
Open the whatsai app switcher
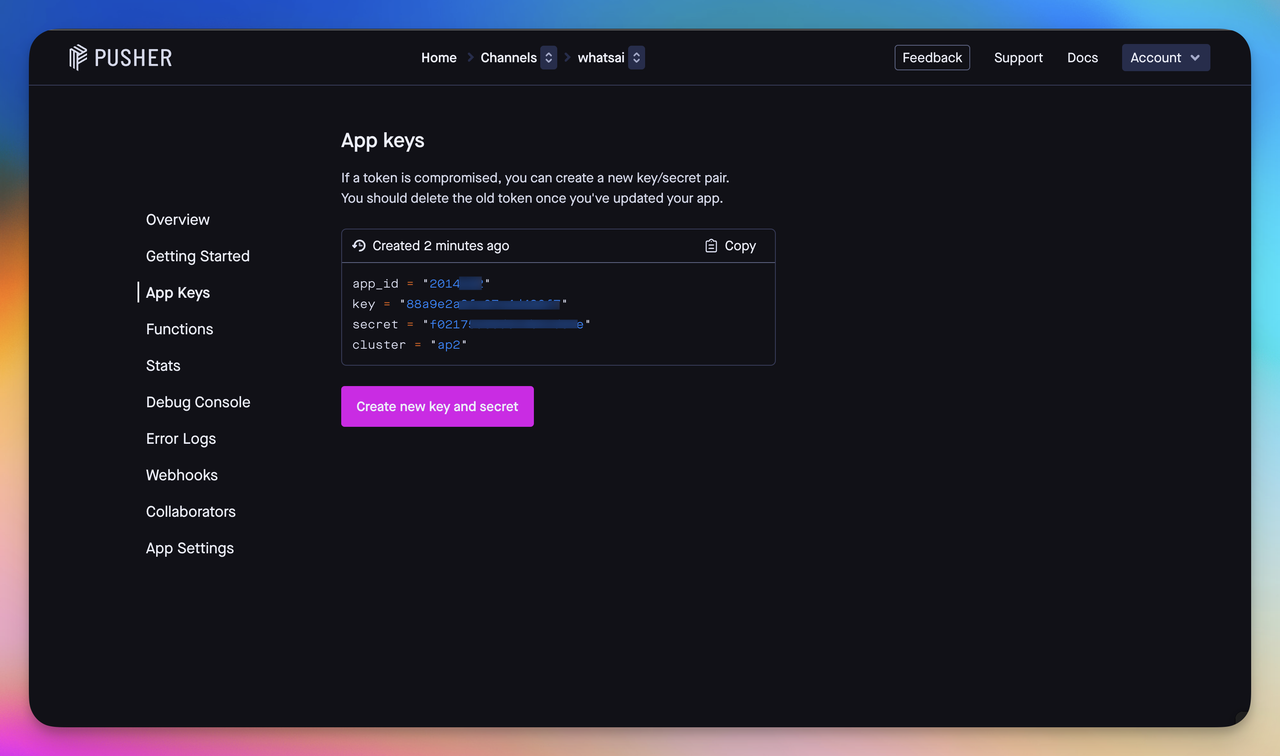click(637, 58)
